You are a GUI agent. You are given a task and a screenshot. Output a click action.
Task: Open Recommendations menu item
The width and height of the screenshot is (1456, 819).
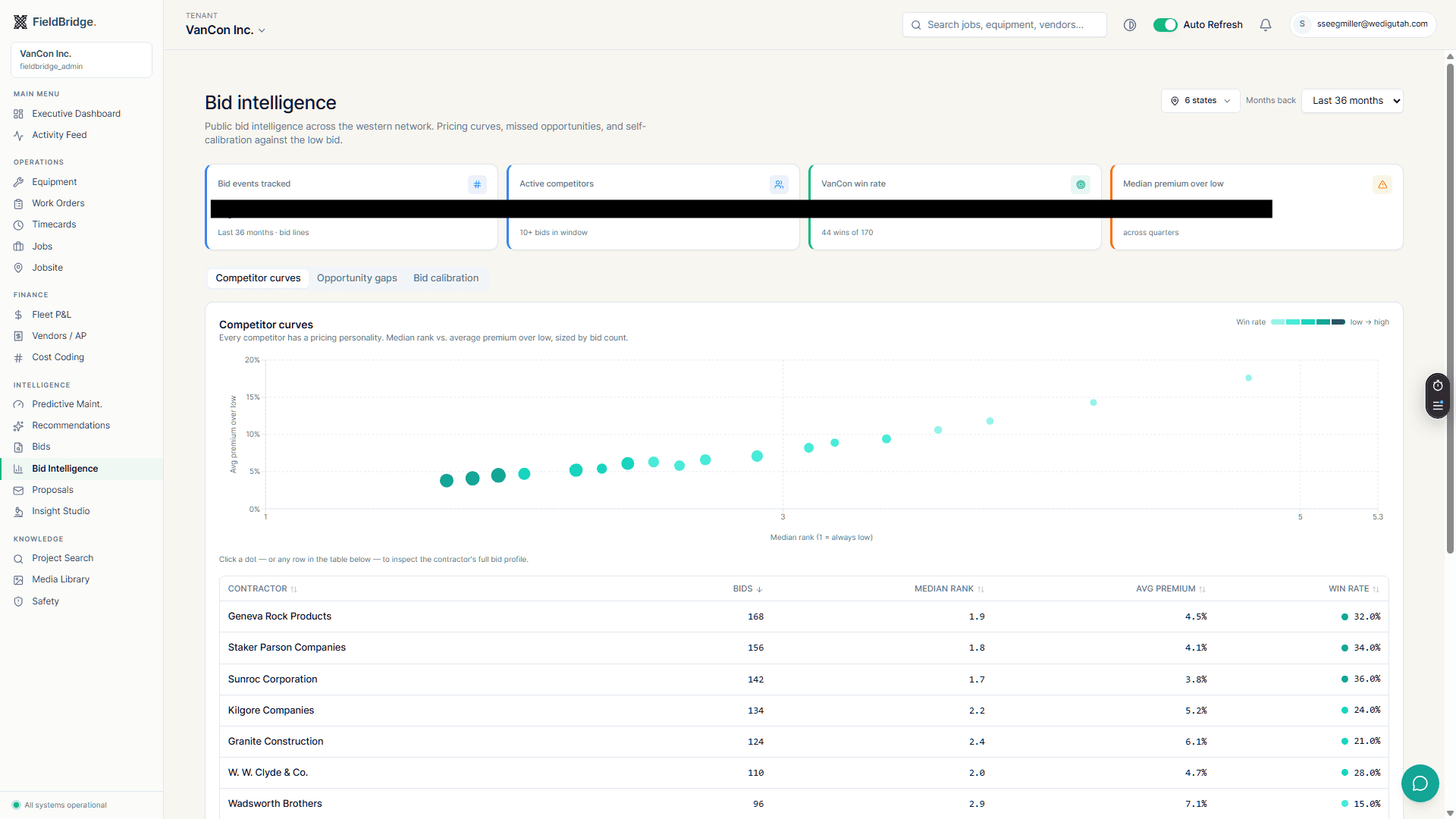coord(81,425)
